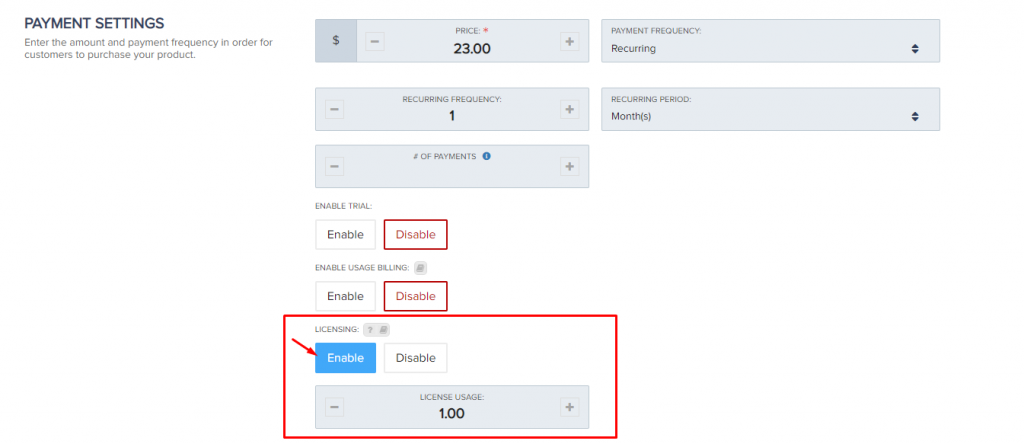Click the # of Payments info icon

(x=486, y=156)
